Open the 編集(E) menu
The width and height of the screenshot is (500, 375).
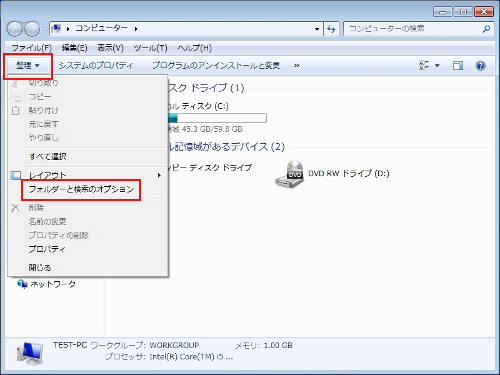point(74,48)
